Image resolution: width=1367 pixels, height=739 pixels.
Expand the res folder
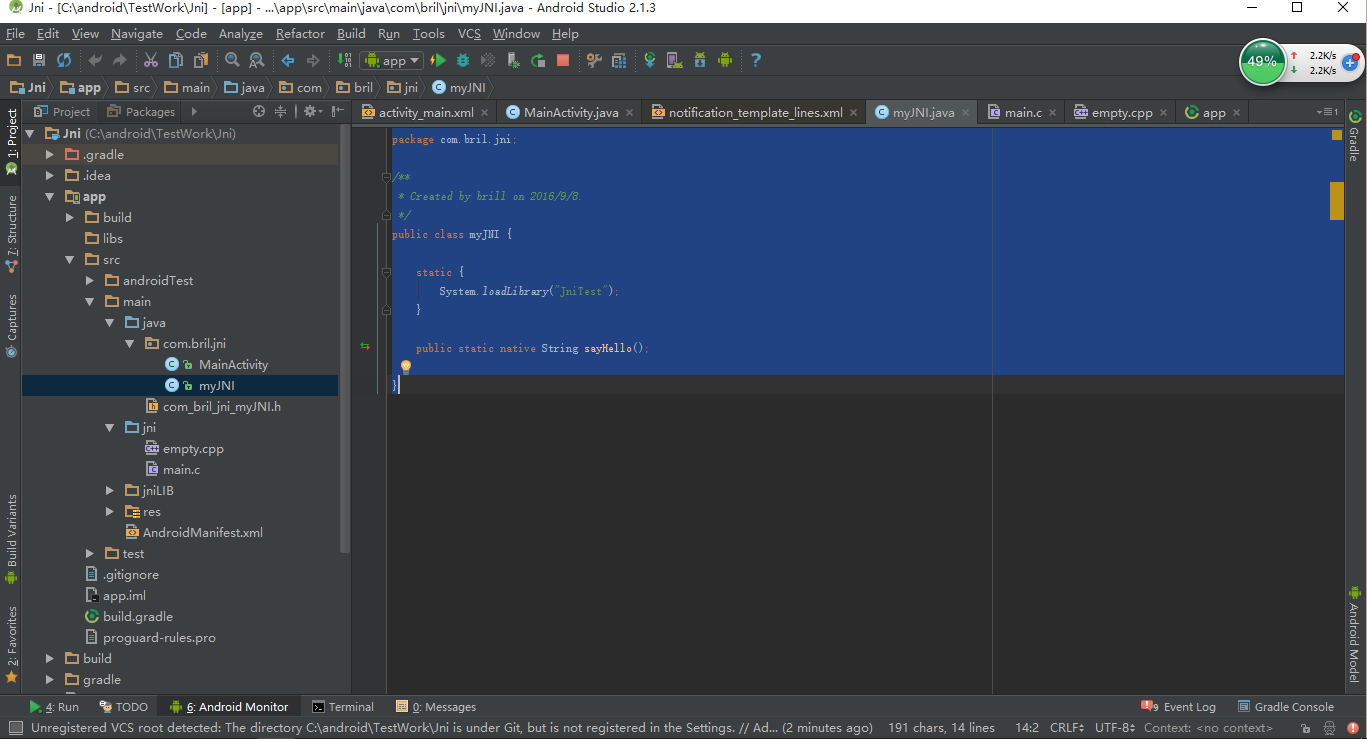[x=109, y=512]
